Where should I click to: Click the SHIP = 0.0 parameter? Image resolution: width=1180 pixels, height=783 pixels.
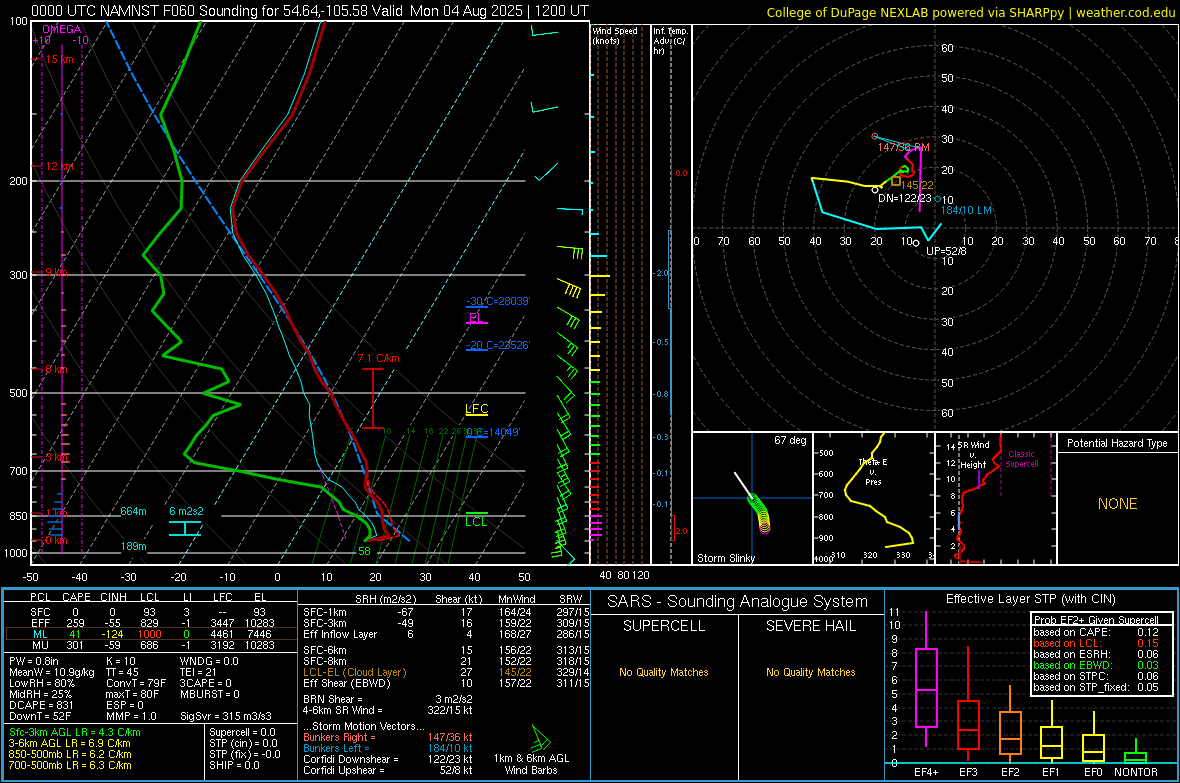234,765
